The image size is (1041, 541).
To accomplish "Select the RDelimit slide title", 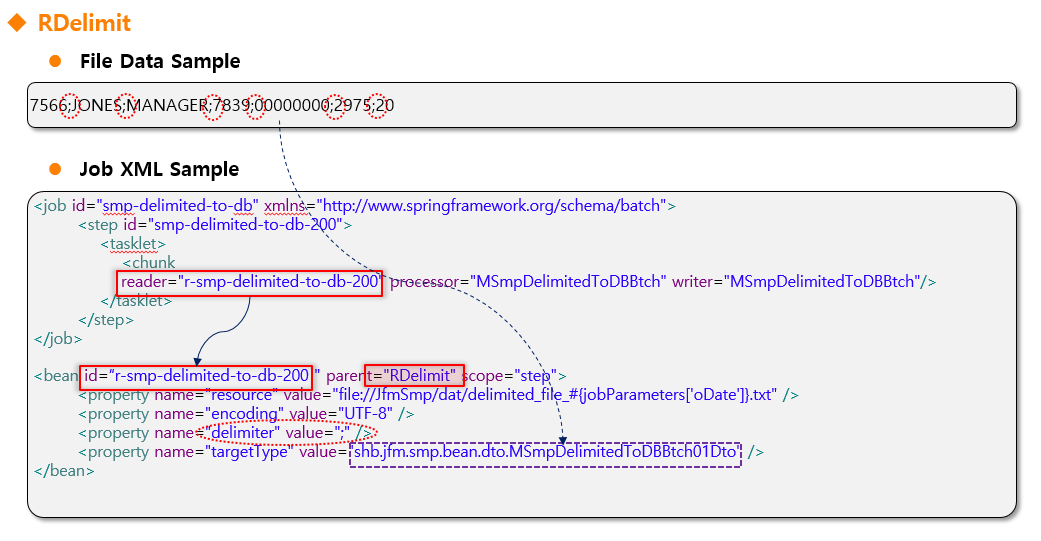I will (x=84, y=23).
